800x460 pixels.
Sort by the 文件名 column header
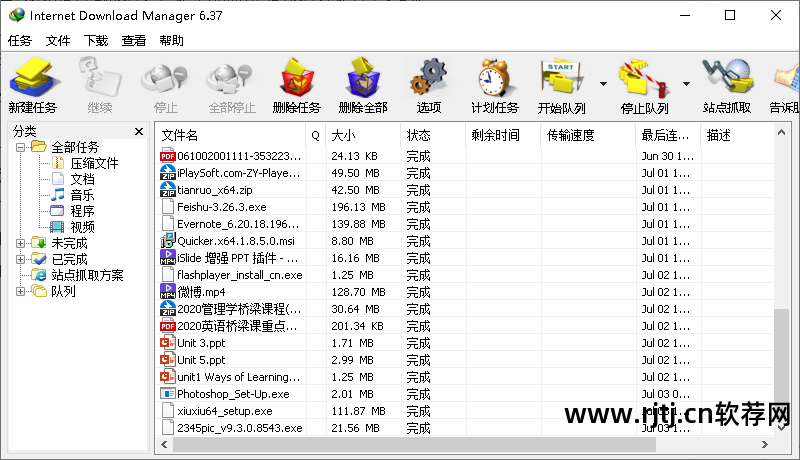click(231, 135)
